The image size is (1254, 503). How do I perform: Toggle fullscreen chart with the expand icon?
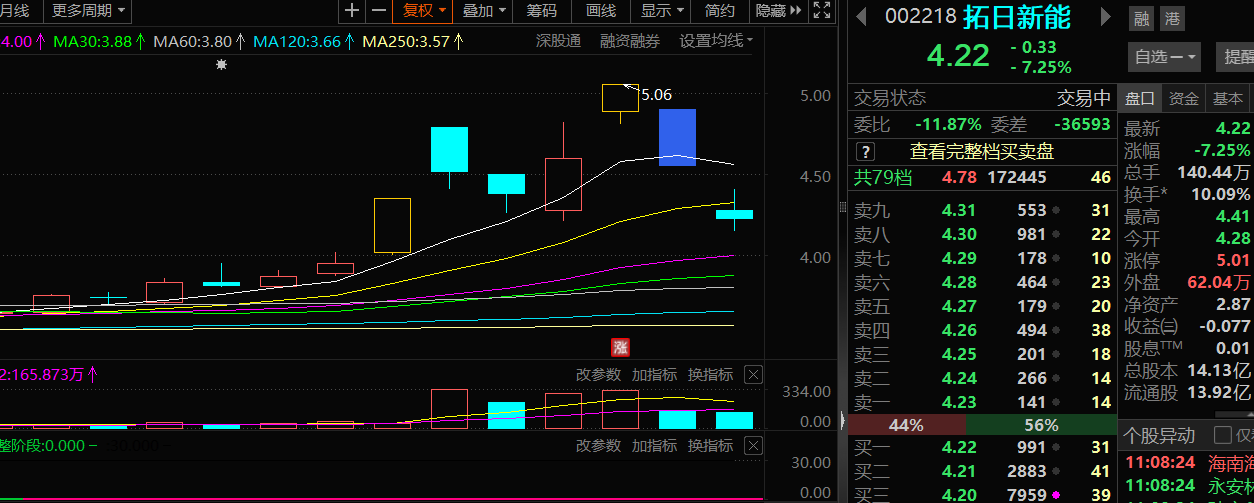click(x=821, y=11)
